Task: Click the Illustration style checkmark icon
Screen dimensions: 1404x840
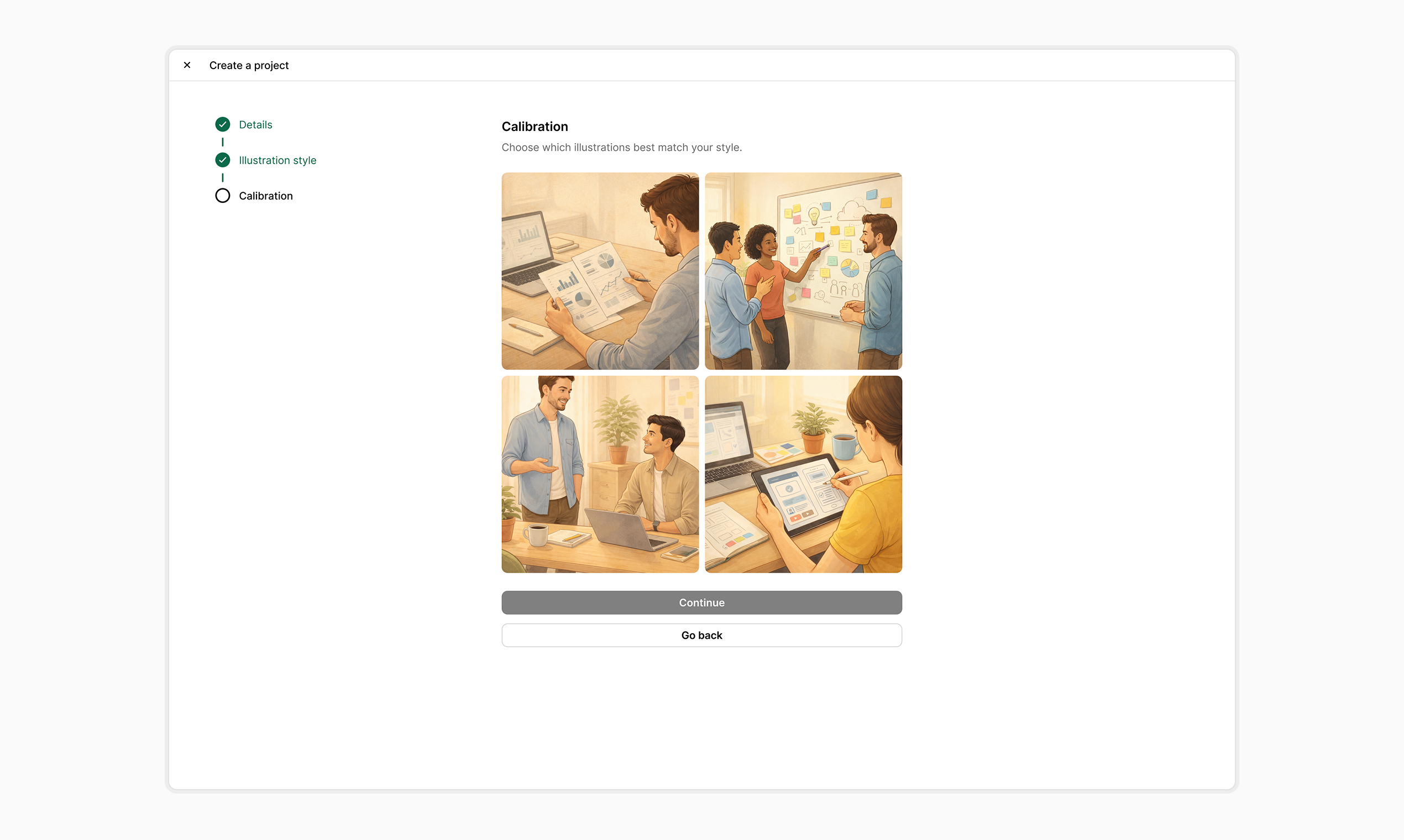Action: (223, 160)
